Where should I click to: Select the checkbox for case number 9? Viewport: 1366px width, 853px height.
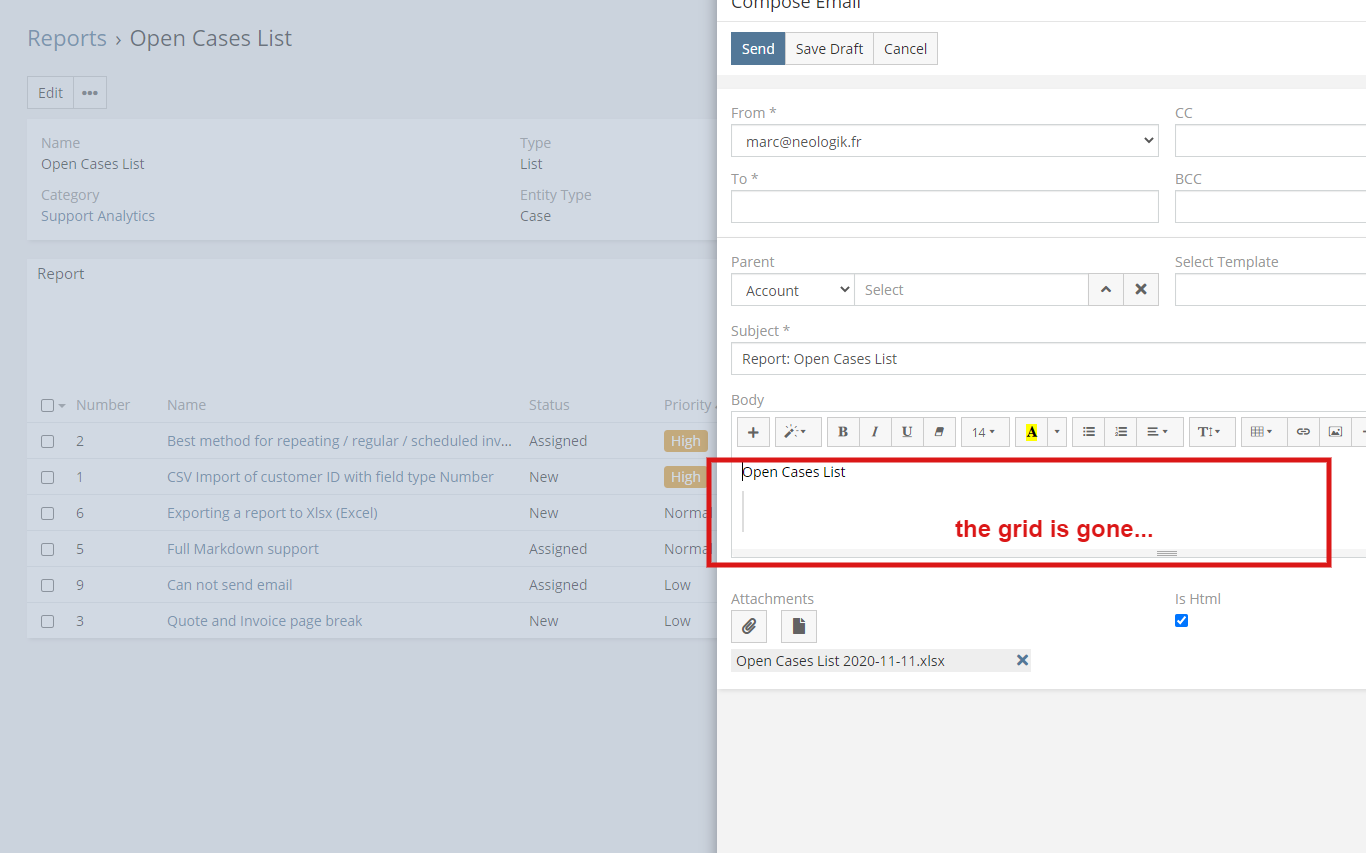48,585
